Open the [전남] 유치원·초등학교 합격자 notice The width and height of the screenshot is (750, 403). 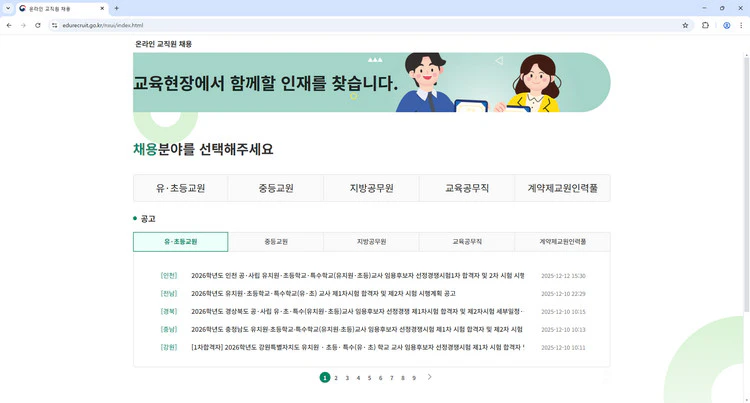pos(323,294)
